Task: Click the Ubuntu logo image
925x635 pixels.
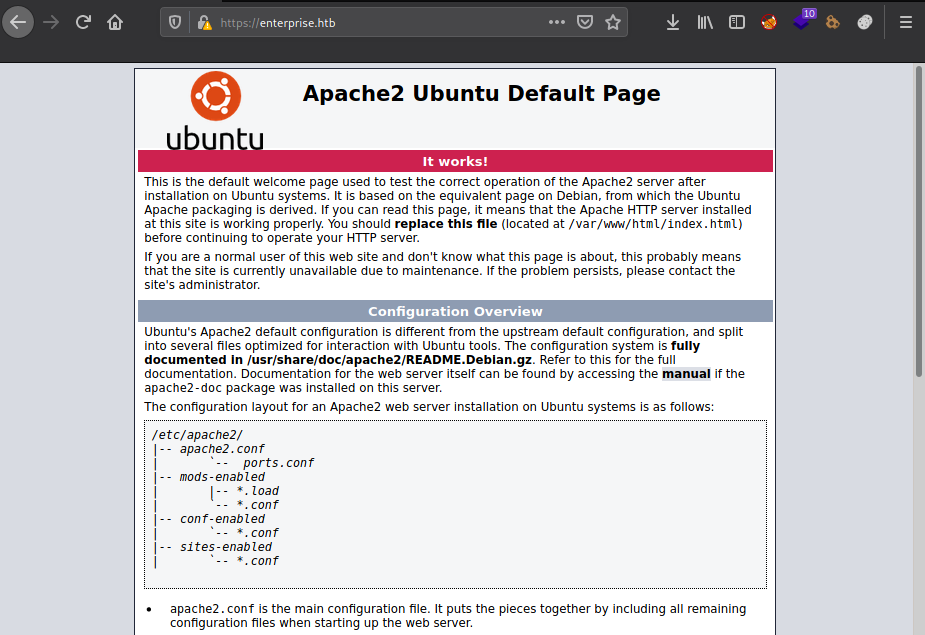Action: tap(215, 110)
